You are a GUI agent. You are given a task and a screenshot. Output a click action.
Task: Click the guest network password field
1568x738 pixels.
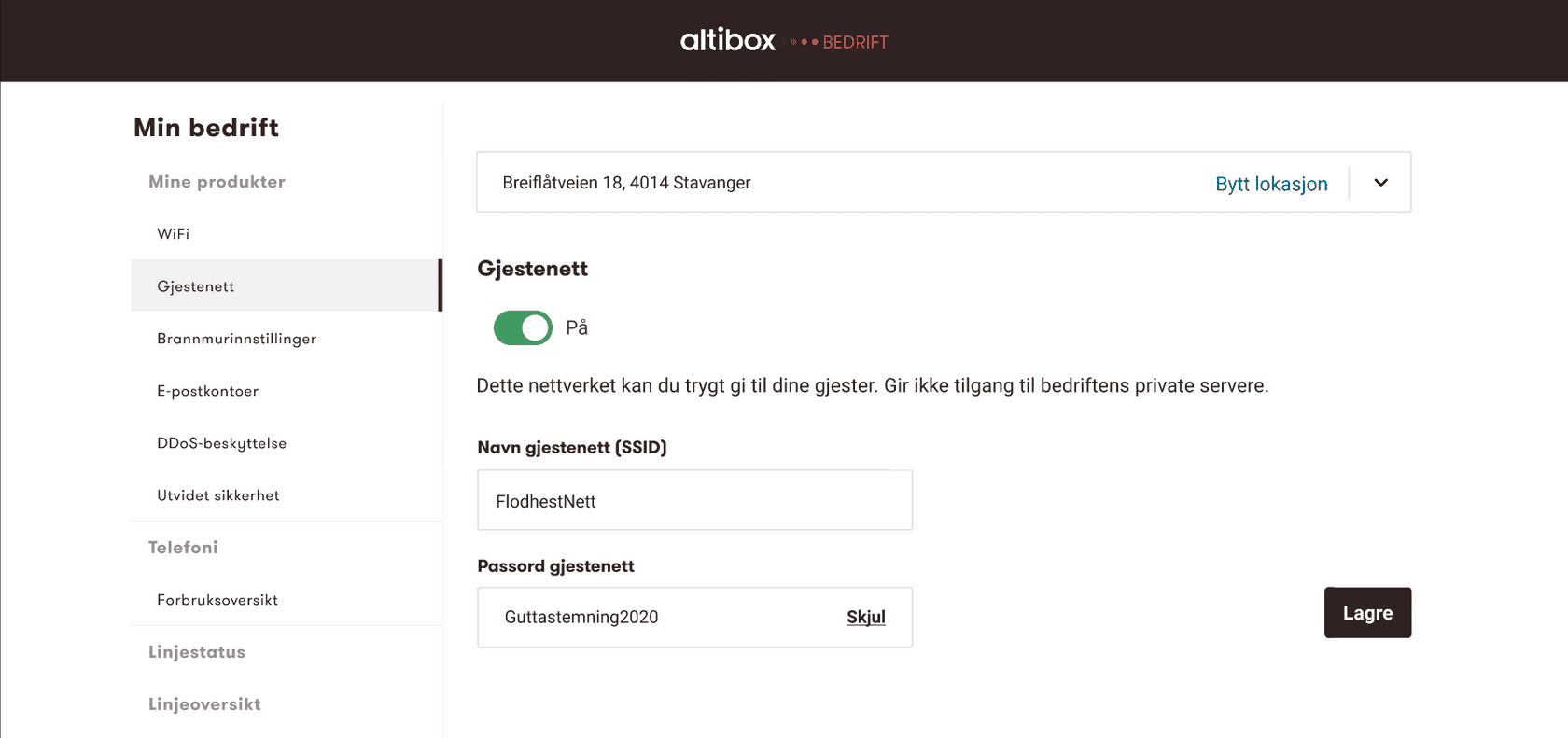point(653,618)
